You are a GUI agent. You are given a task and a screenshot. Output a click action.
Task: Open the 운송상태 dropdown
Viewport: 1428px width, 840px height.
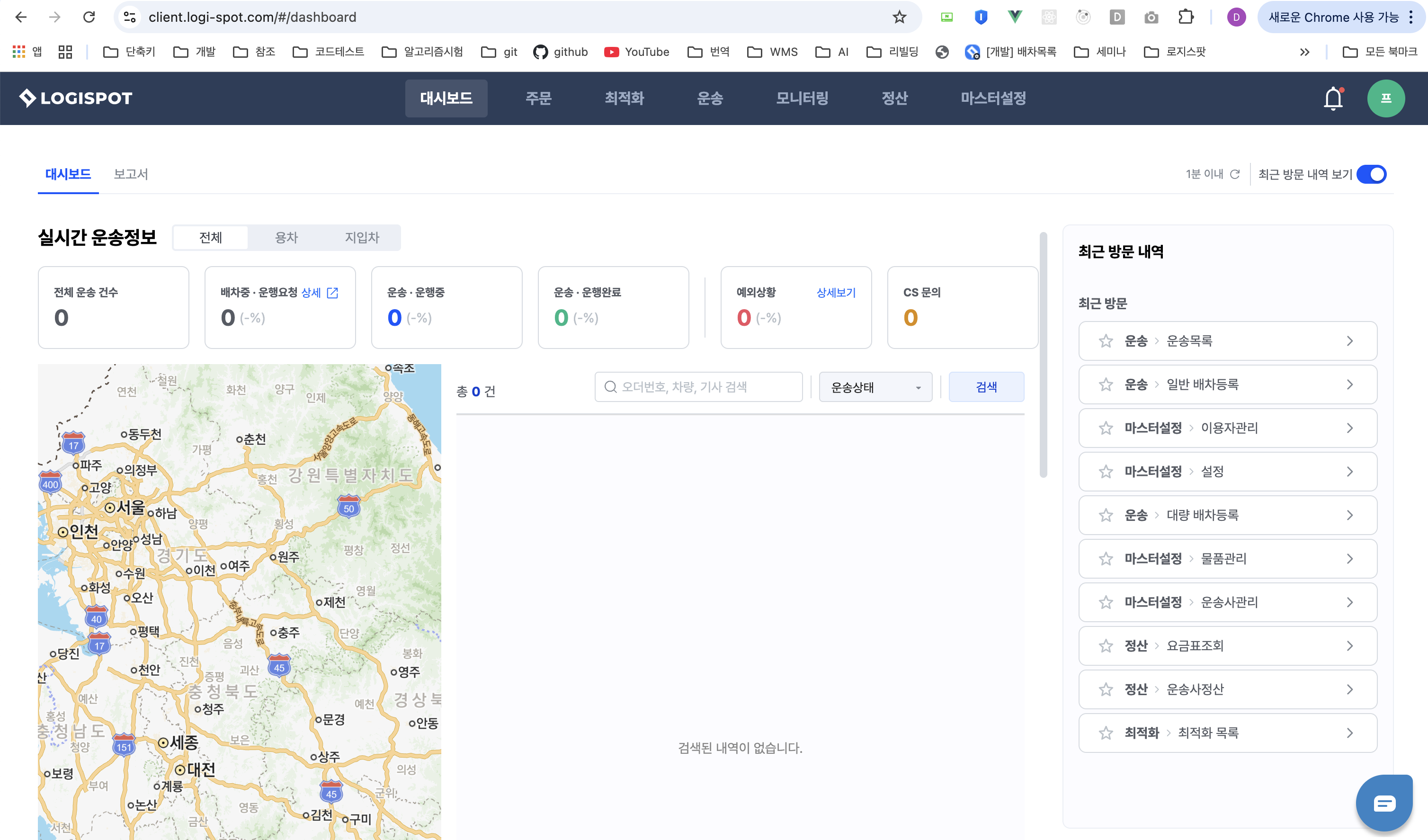(x=875, y=387)
